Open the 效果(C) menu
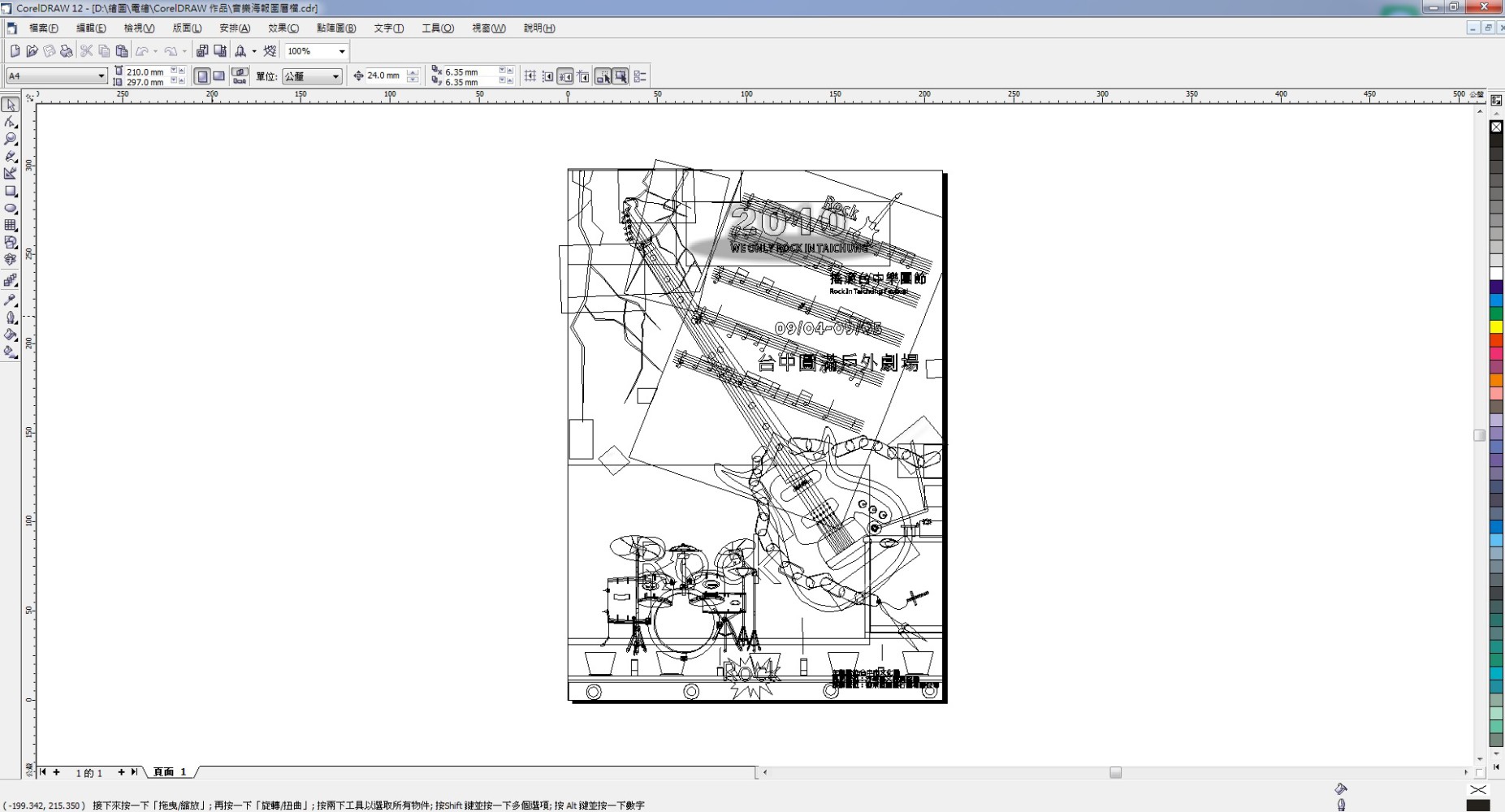1505x812 pixels. click(x=283, y=28)
